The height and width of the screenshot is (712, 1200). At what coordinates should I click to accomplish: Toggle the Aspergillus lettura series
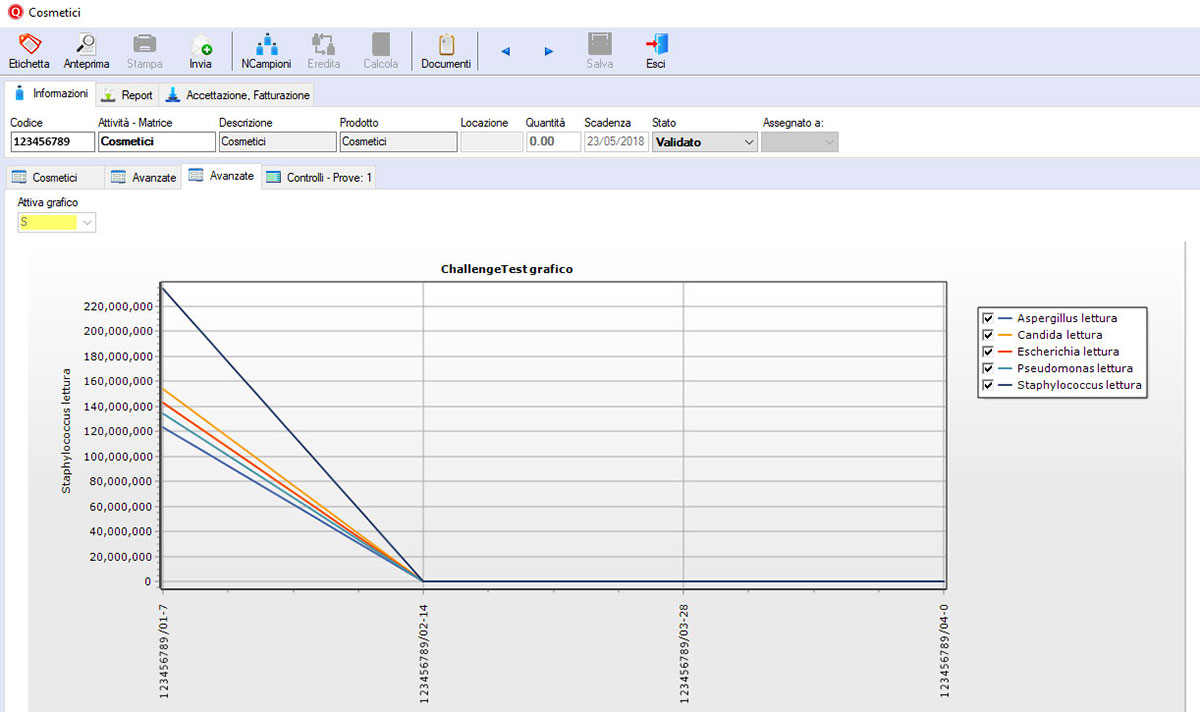pyautogui.click(x=987, y=318)
